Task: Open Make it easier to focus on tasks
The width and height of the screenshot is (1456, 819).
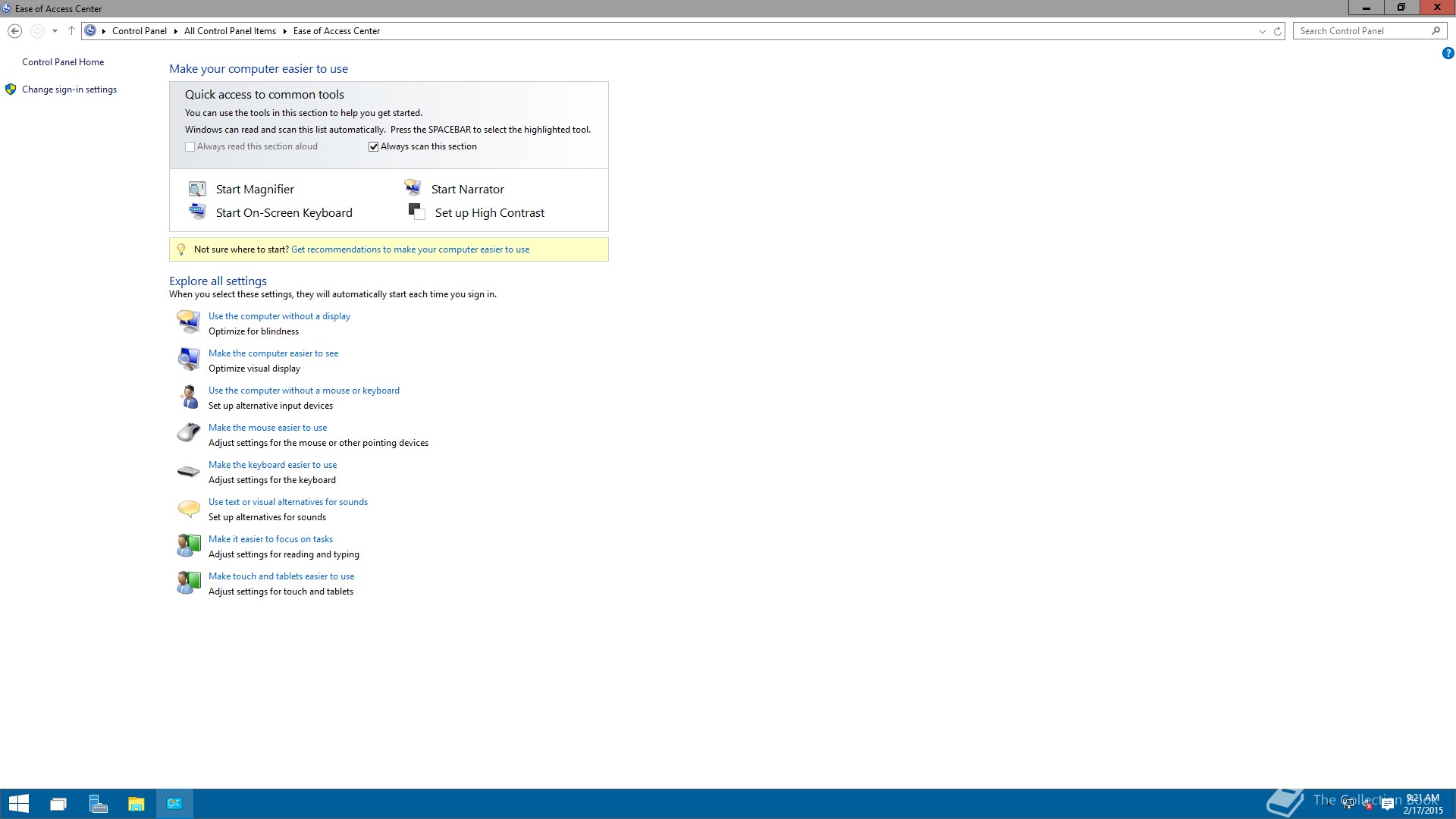Action: pos(270,538)
